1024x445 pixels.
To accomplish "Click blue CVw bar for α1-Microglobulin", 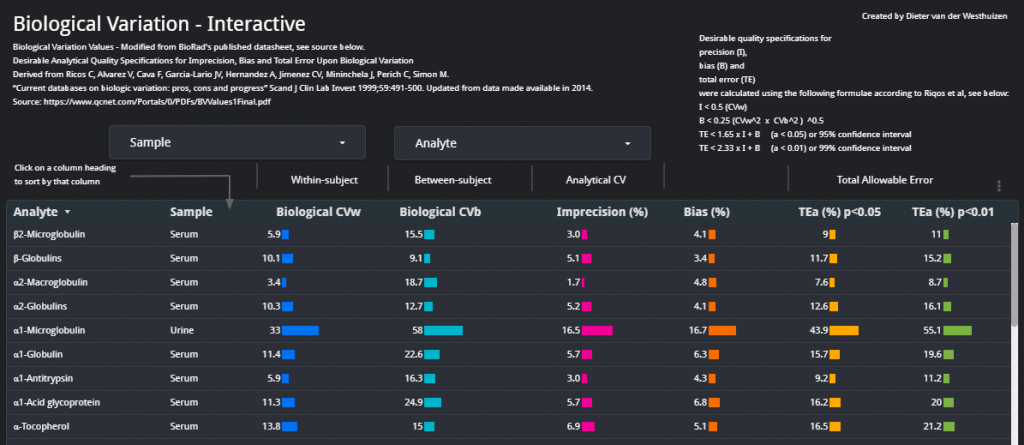I will point(300,330).
